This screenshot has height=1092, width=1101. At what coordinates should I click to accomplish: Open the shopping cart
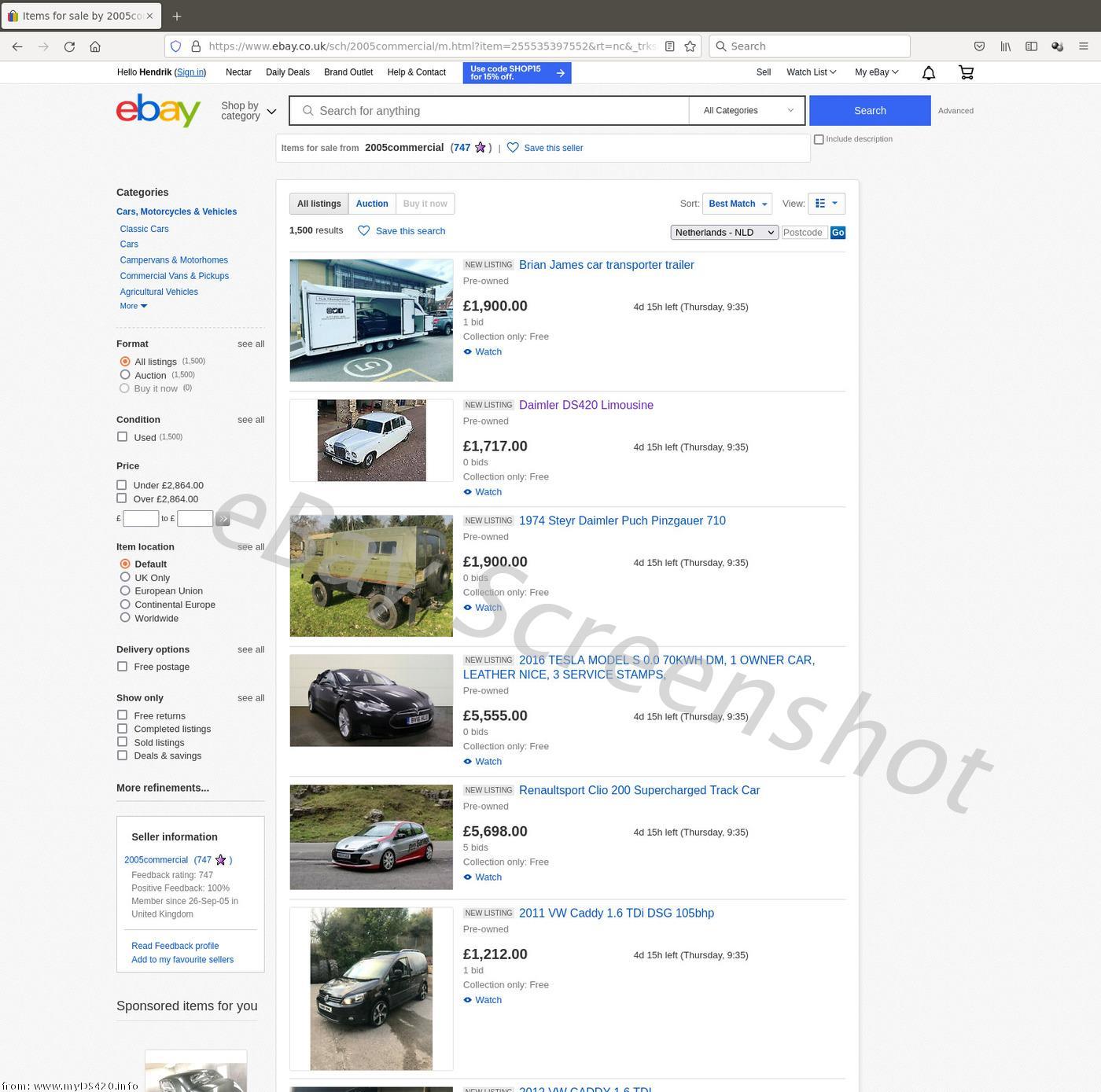coord(966,73)
